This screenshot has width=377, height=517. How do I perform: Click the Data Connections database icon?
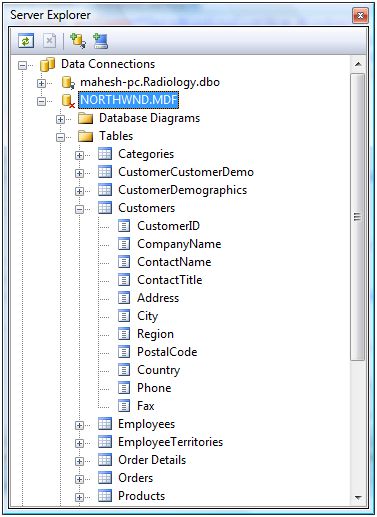click(x=48, y=64)
